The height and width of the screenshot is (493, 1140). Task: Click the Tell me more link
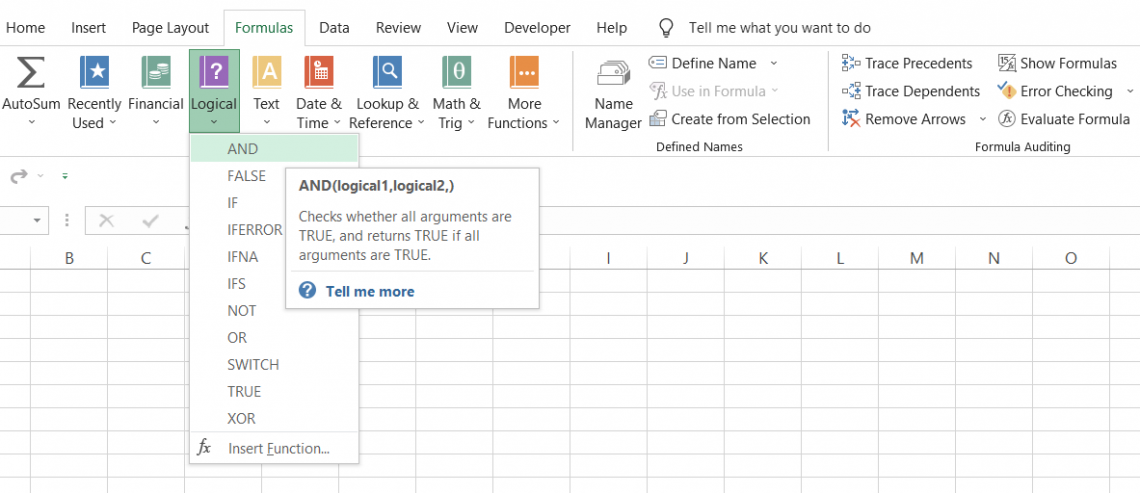369,291
